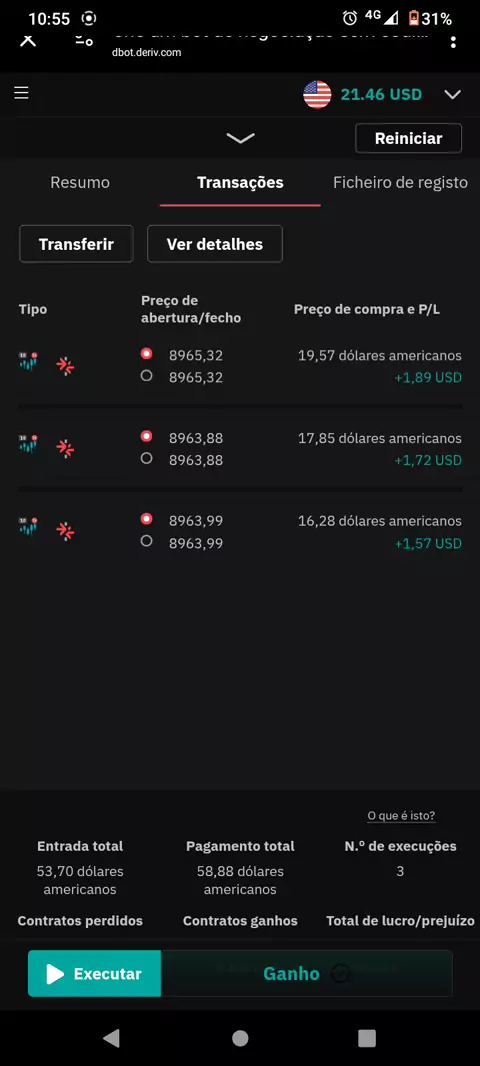Viewport: 480px width, 1066px height.
Task: Expand the account balance dropdown arrow
Action: [x=453, y=94]
